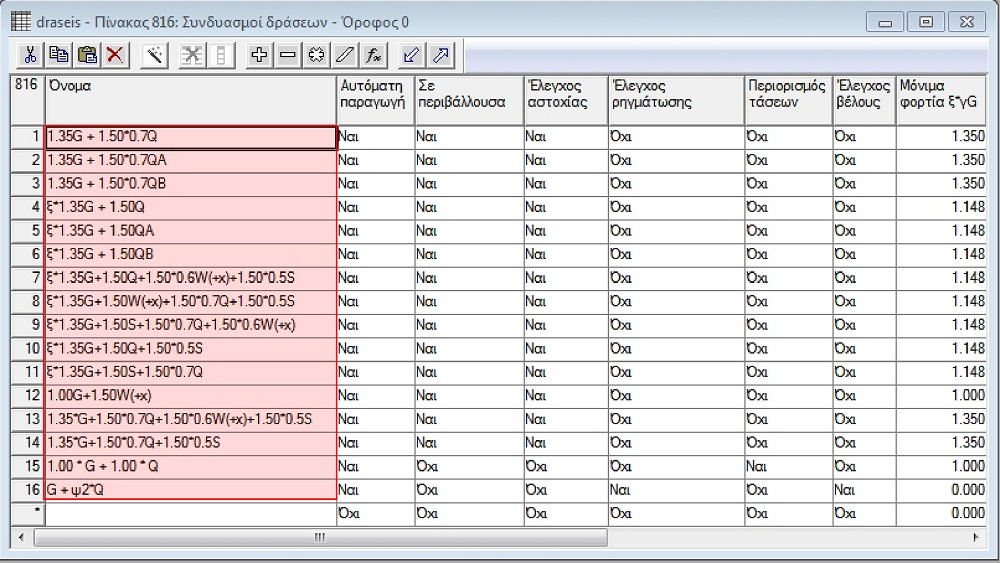Click the plus icon in the toolbar
Image resolution: width=1000 pixels, height=563 pixels.
click(259, 55)
